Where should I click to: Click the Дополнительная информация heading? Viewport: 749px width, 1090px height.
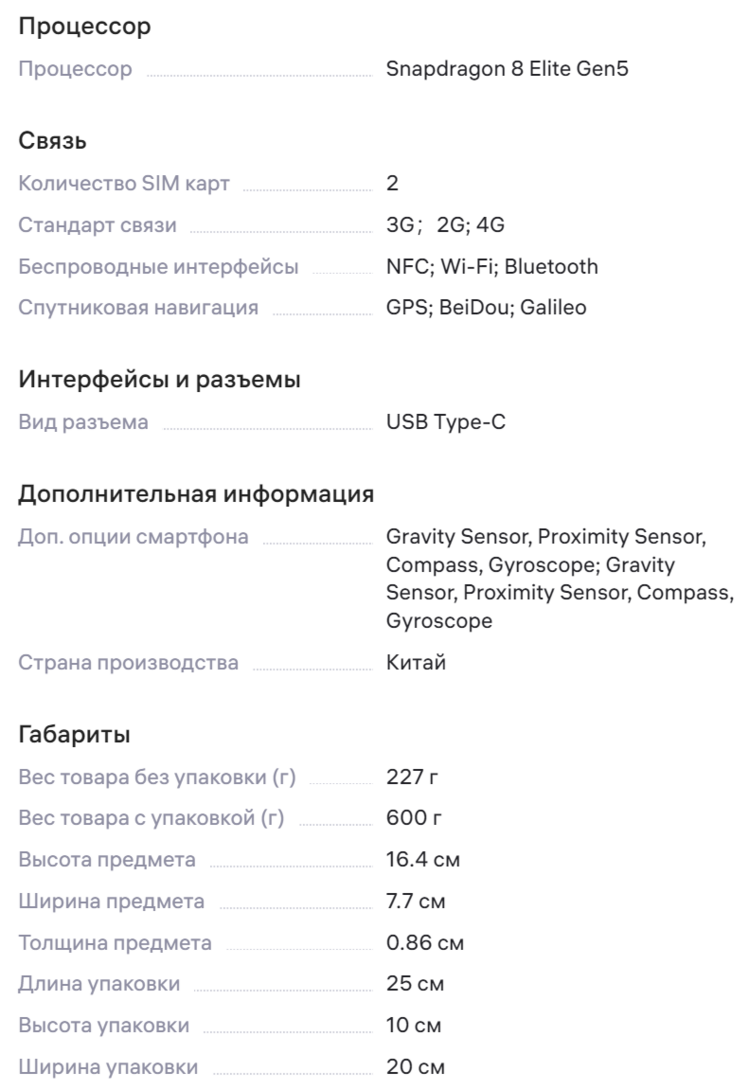(196, 494)
